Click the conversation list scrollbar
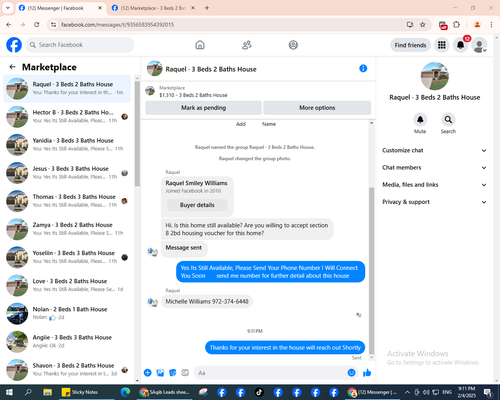 137,133
